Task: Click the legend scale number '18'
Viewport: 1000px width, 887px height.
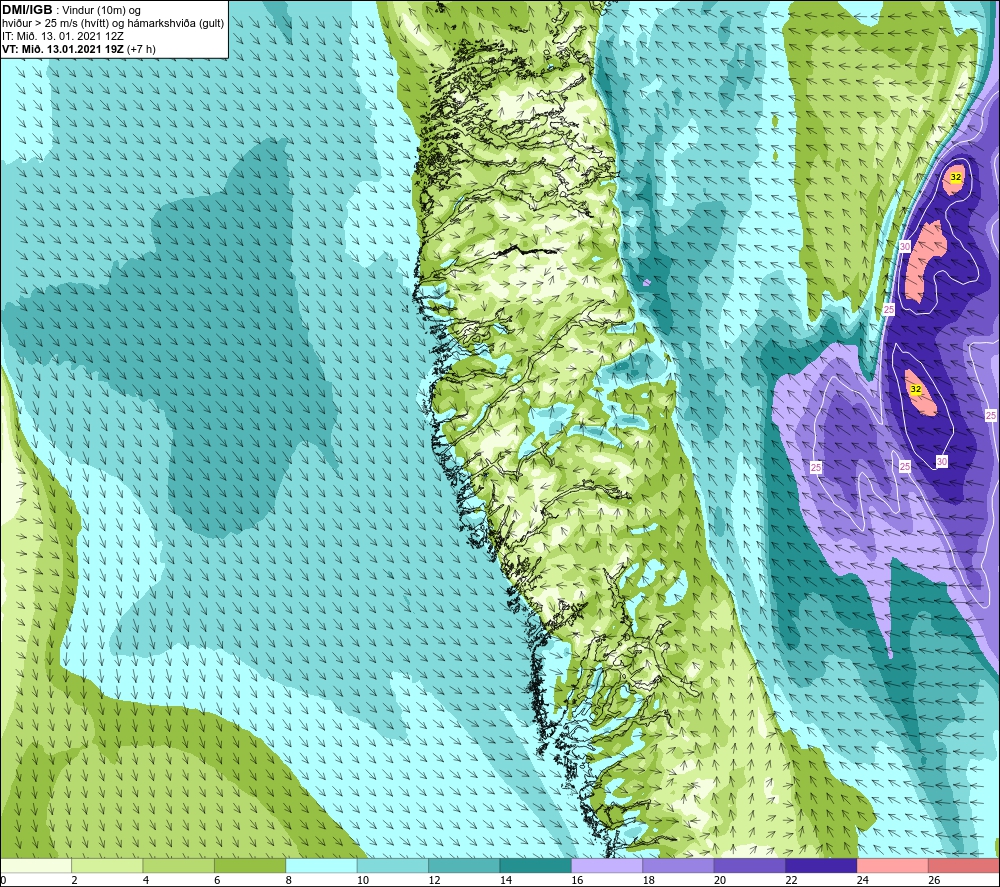Action: (x=649, y=880)
